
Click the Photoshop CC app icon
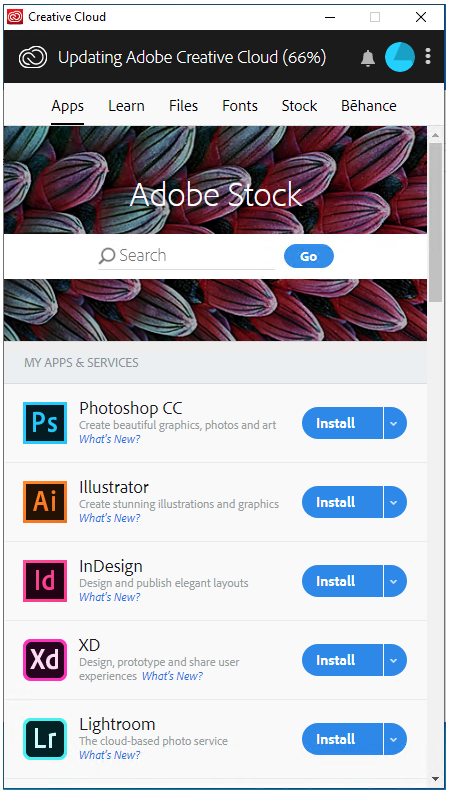(45, 423)
